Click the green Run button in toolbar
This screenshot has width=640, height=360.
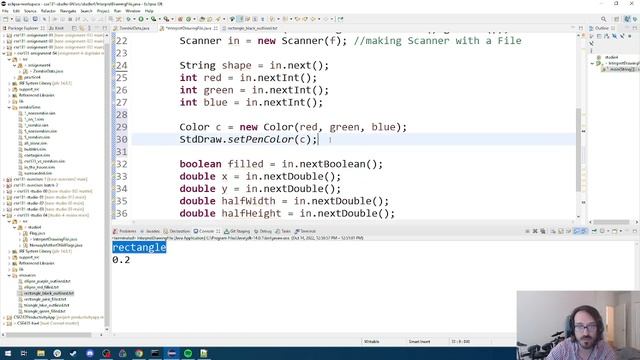point(141,19)
